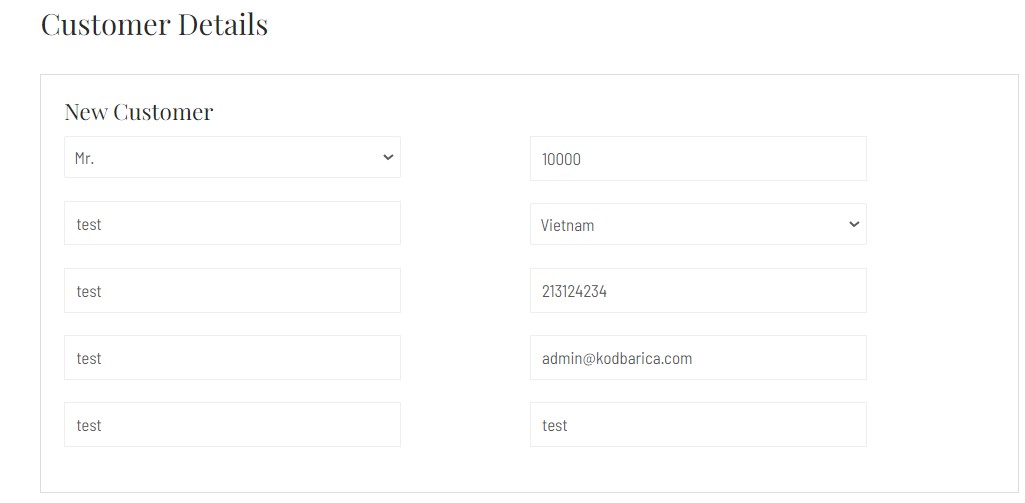
Task: Click the test field directly under Mr. dropdown
Action: (232, 223)
